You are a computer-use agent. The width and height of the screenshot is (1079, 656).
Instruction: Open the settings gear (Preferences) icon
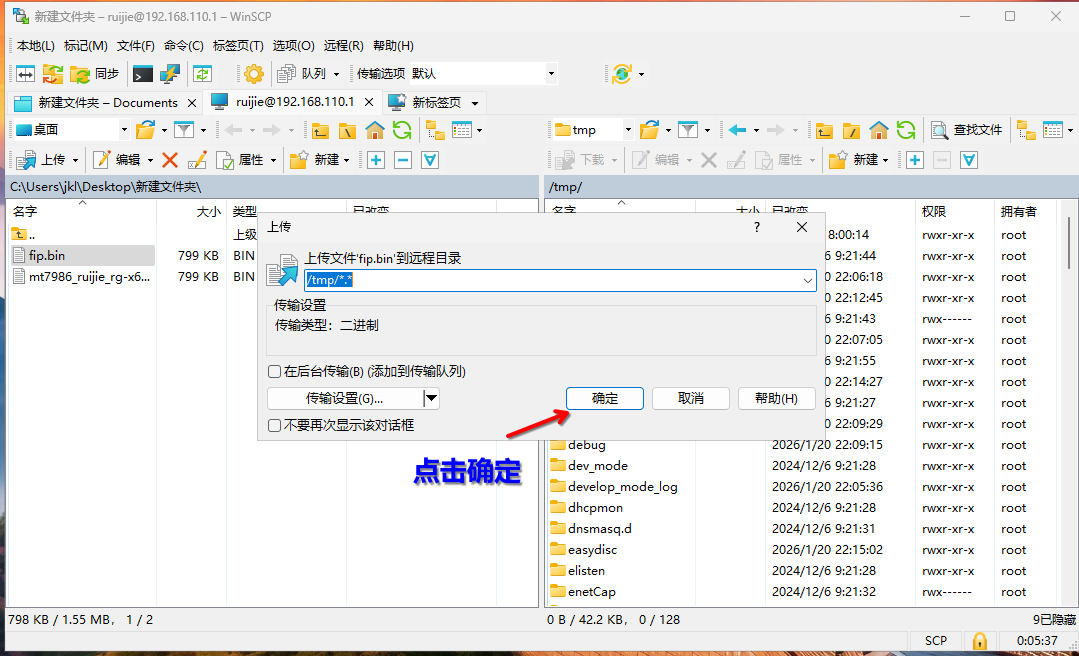(254, 73)
